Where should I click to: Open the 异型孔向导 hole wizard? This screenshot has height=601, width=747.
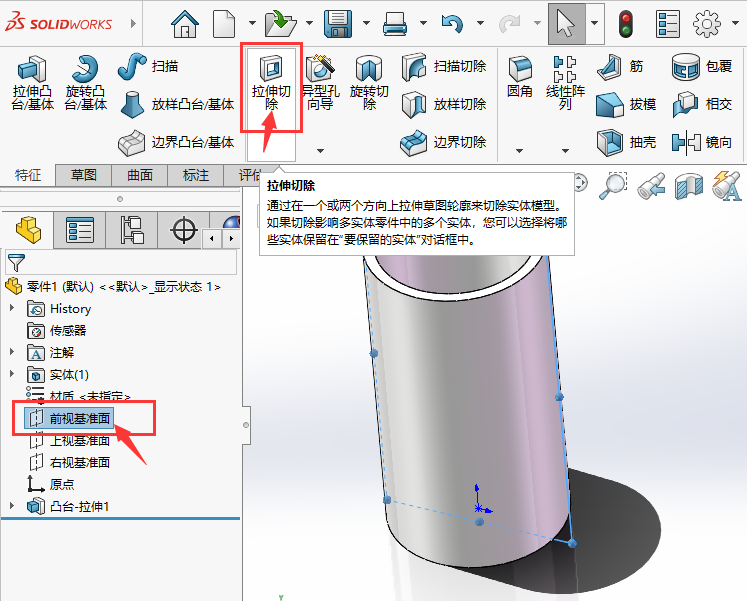[320, 82]
